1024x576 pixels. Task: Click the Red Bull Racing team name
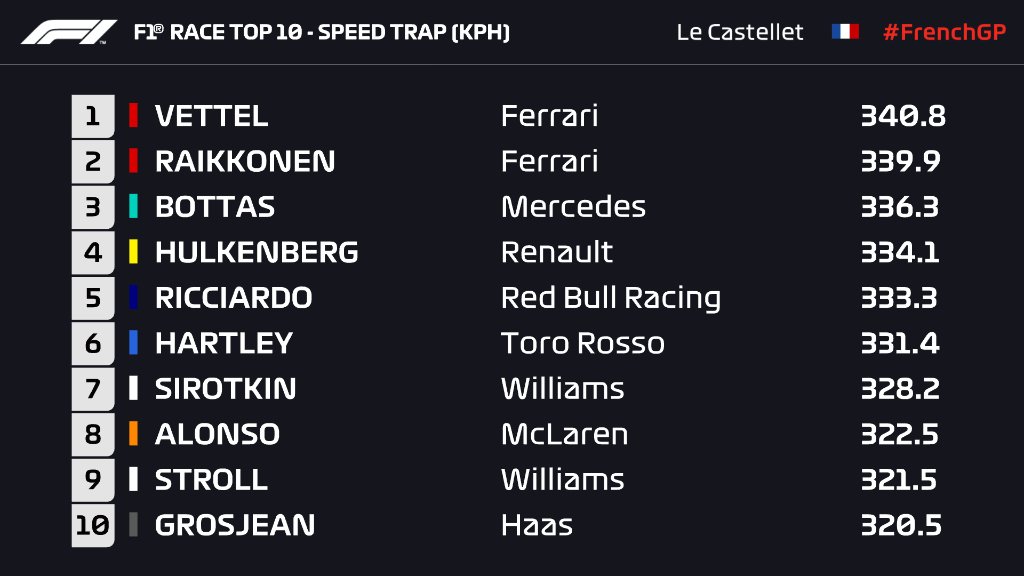click(611, 298)
